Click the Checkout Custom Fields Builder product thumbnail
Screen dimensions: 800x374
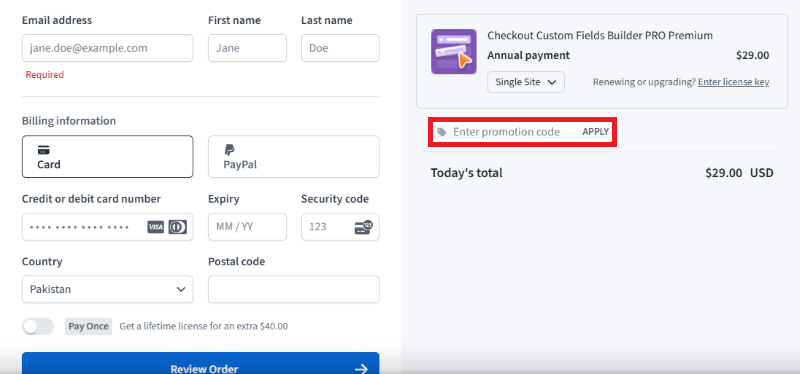click(x=454, y=52)
